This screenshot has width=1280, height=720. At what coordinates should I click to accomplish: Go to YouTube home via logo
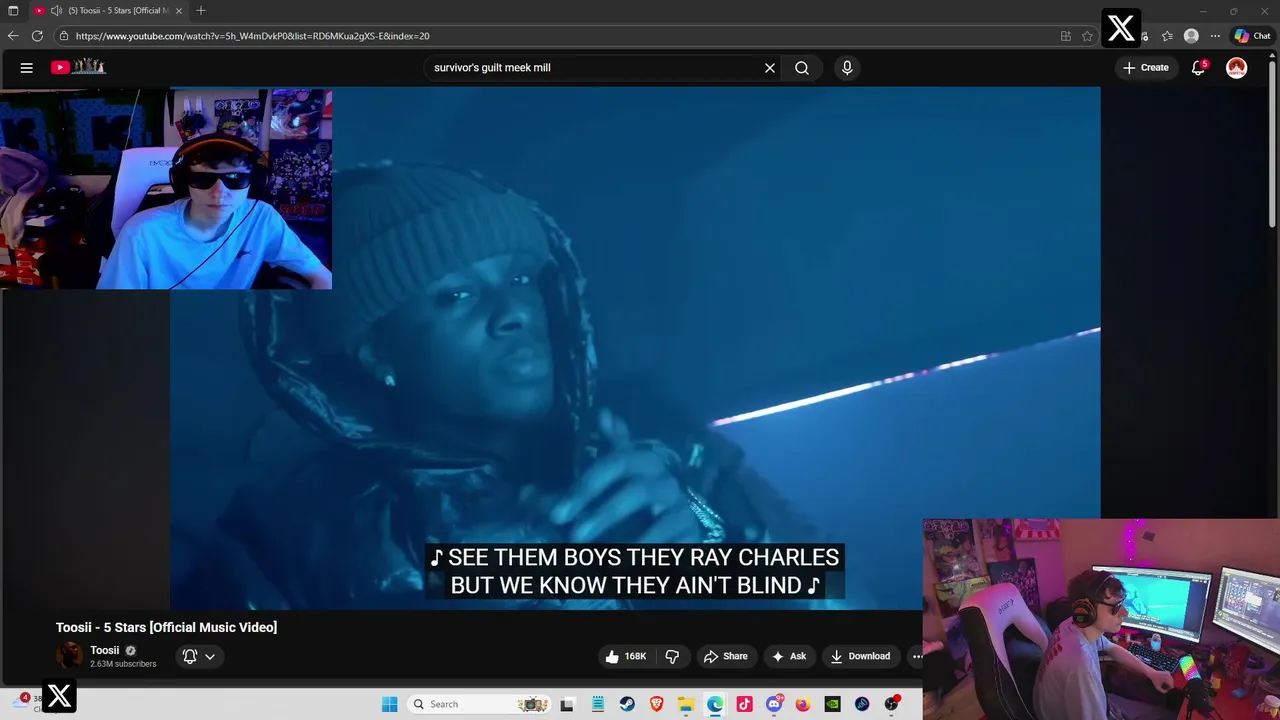tap(78, 67)
